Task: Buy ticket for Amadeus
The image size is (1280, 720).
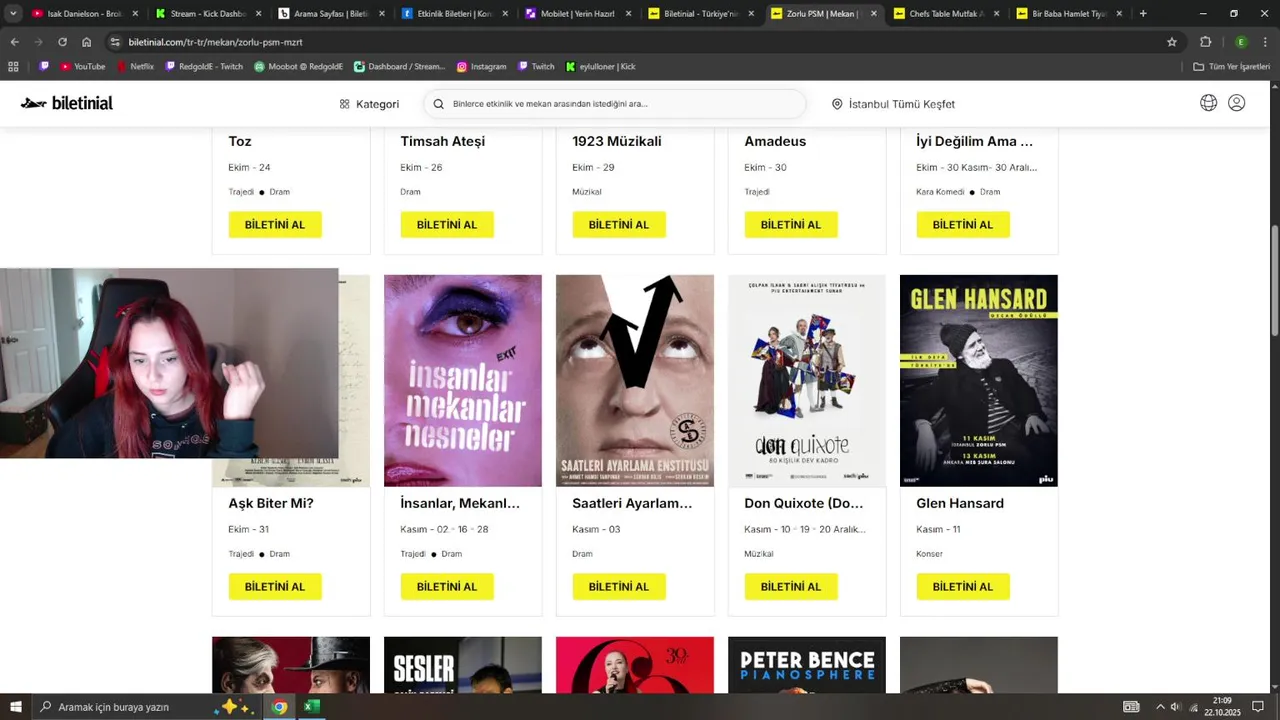Action: [x=791, y=225]
